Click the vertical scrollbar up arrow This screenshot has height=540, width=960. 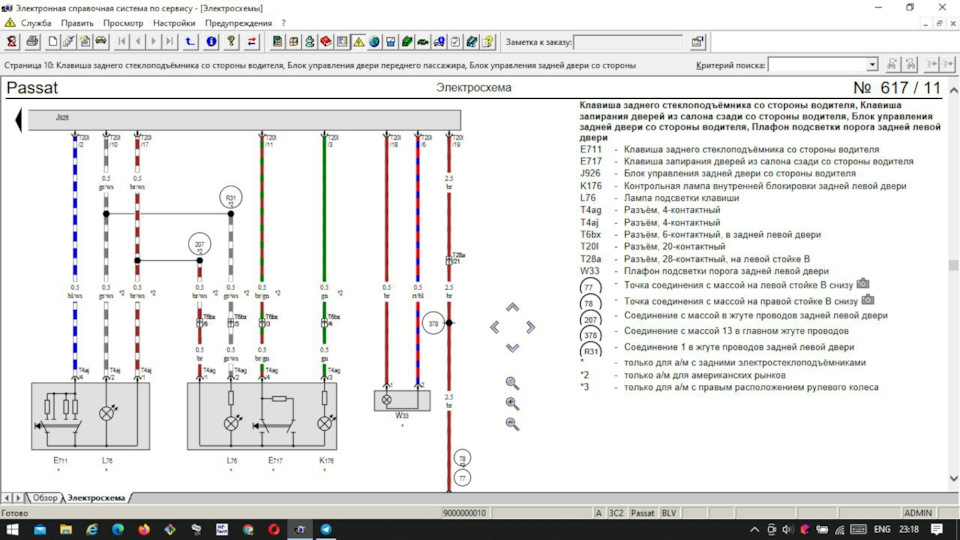(x=953, y=90)
